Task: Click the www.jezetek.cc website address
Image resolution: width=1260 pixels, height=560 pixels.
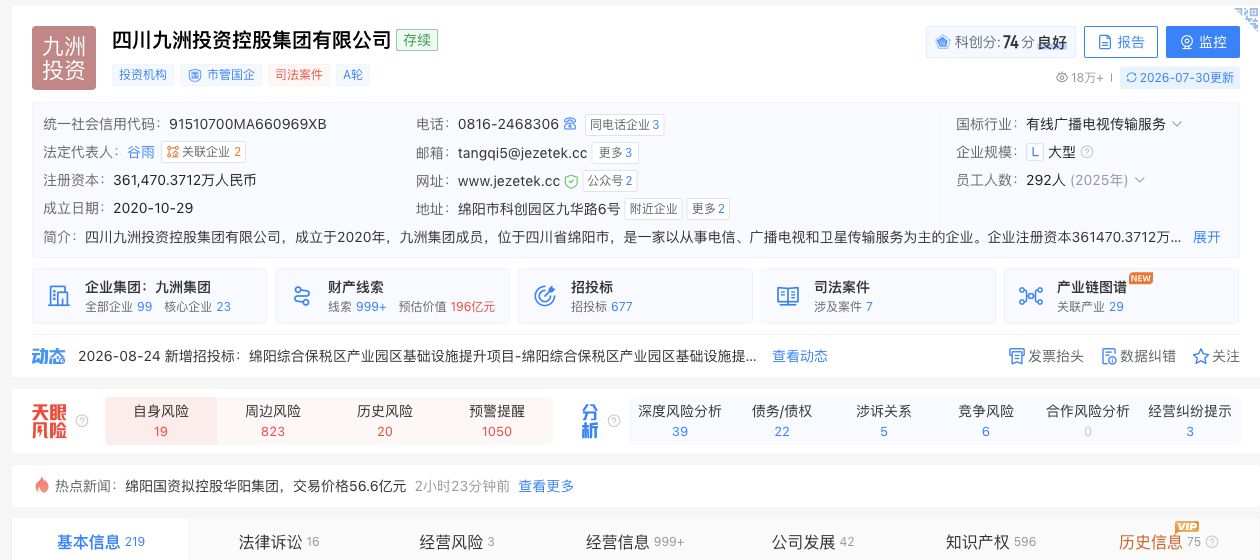Action: point(509,181)
